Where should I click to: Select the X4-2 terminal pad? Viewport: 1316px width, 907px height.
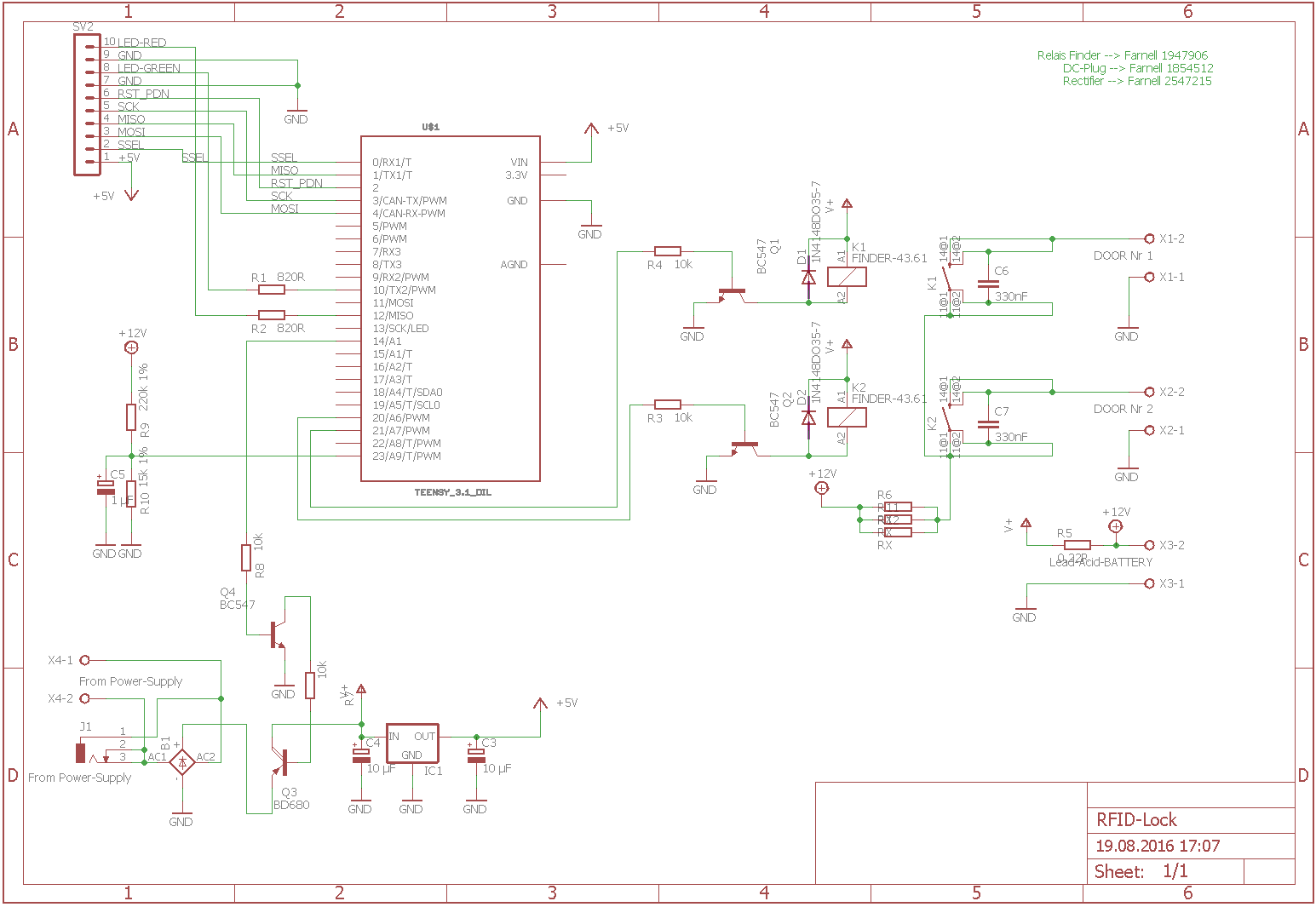tap(84, 698)
